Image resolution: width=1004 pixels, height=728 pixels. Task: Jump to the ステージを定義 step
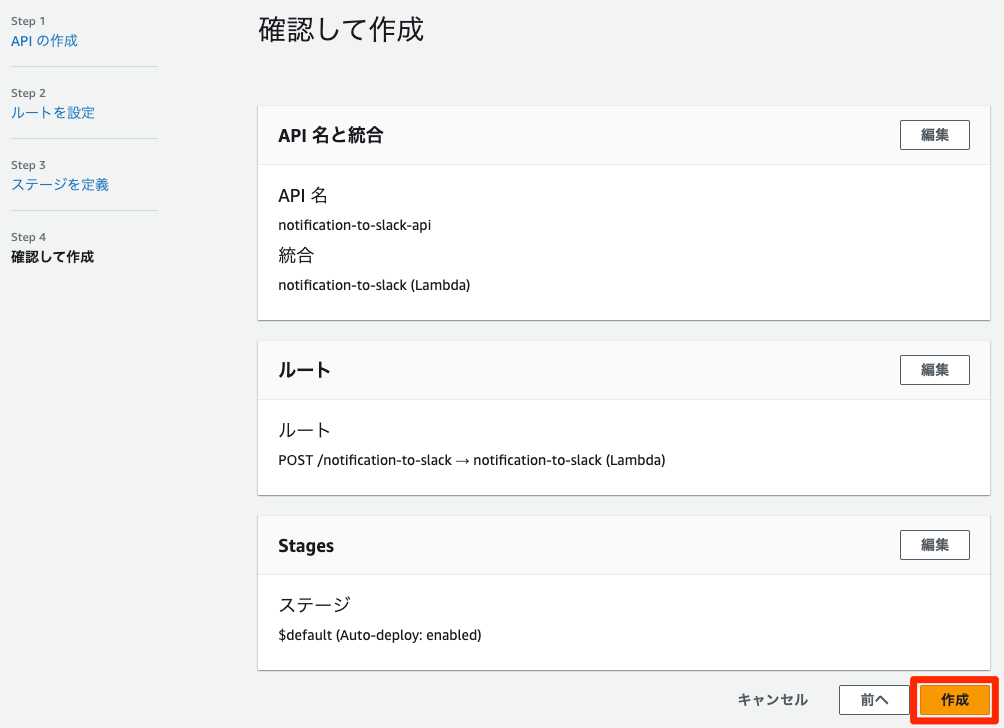[60, 185]
